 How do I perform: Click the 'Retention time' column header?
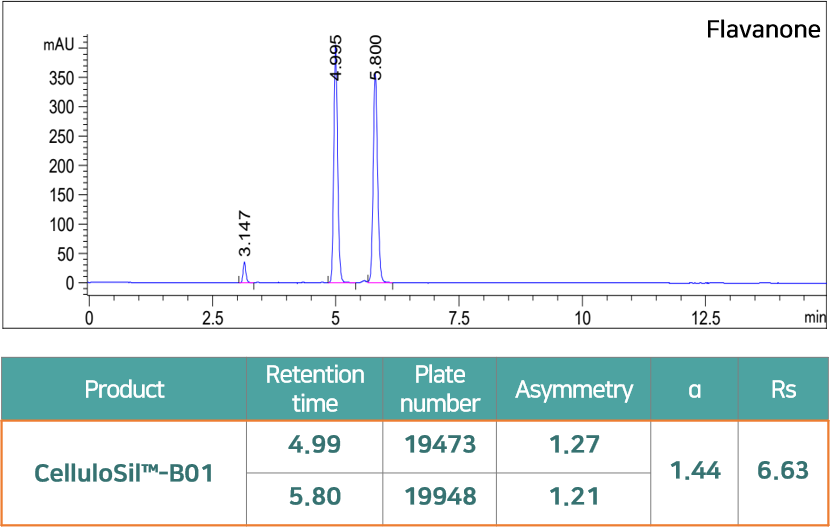click(315, 389)
